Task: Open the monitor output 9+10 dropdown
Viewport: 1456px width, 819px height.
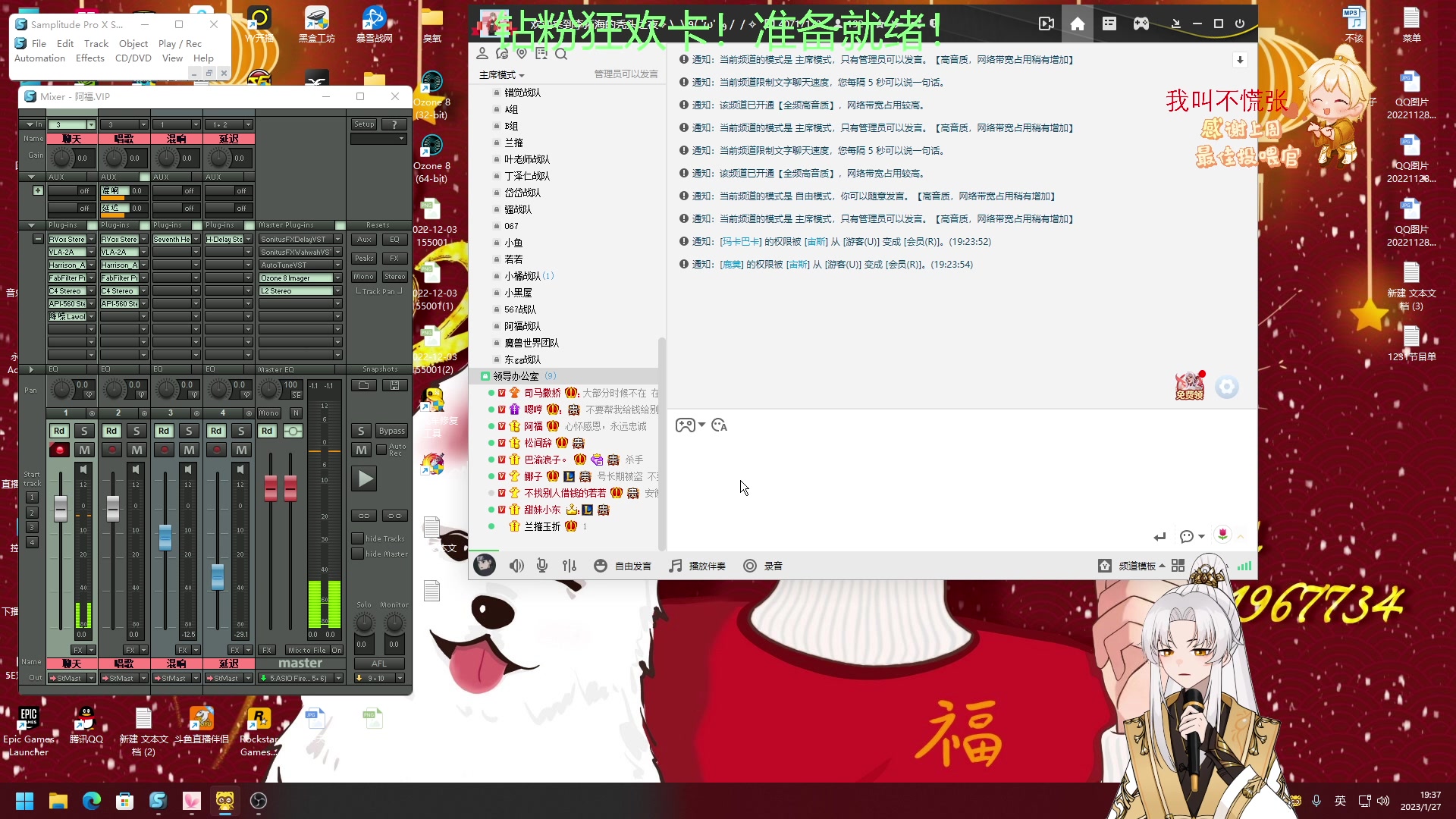Action: point(400,678)
